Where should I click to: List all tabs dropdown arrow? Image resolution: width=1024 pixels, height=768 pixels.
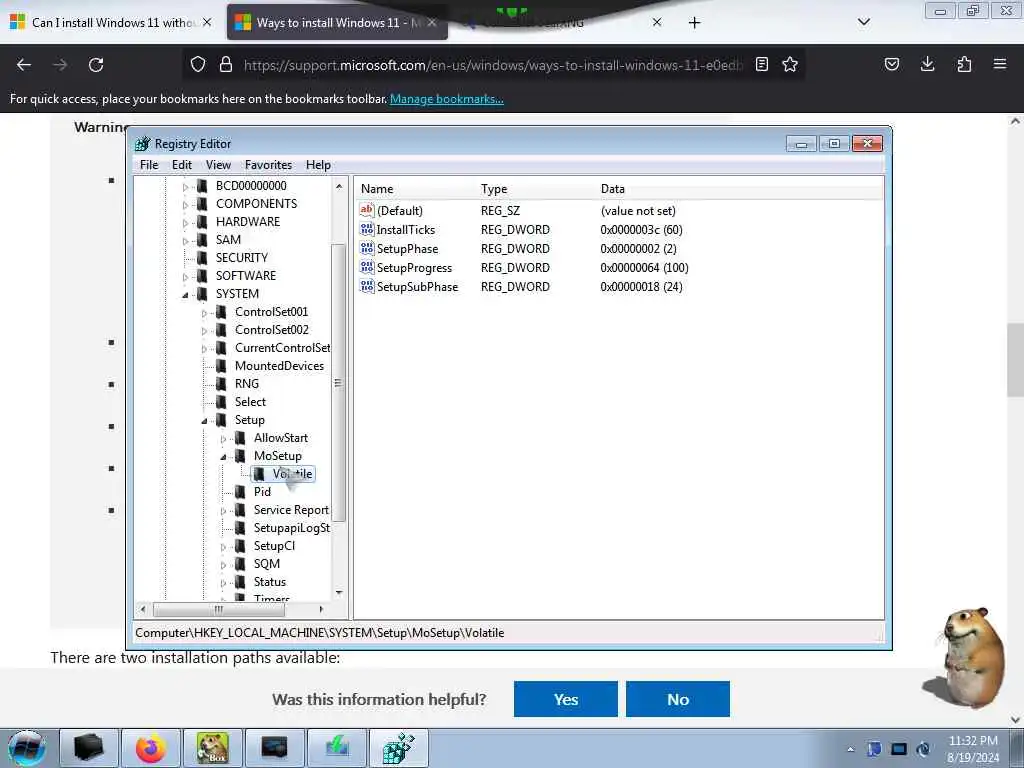click(x=864, y=22)
